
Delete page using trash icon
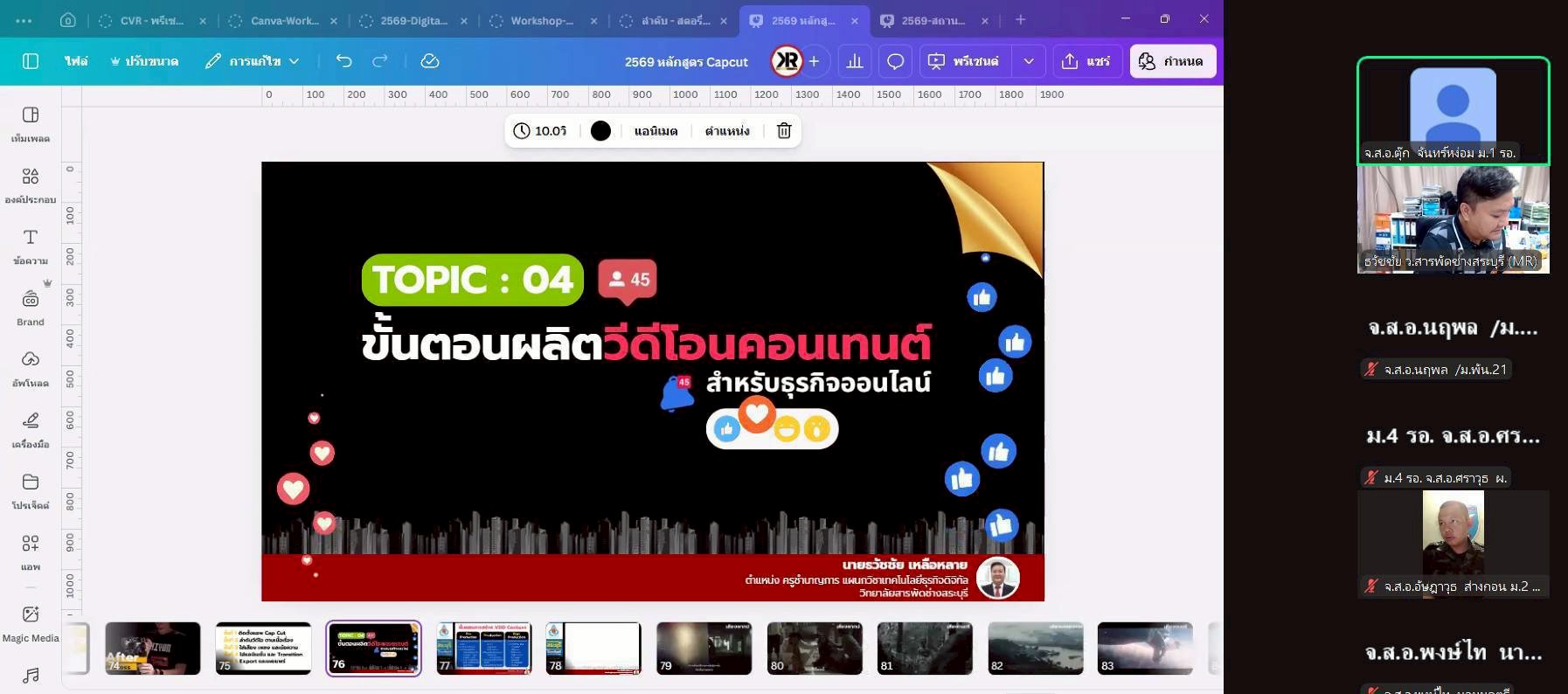(784, 131)
